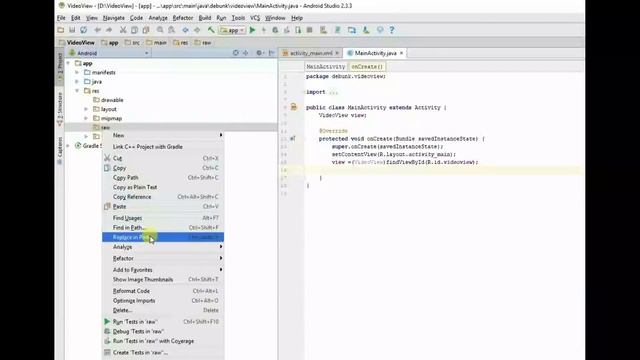Collapse the res folder
640x360 pixels.
point(77,91)
